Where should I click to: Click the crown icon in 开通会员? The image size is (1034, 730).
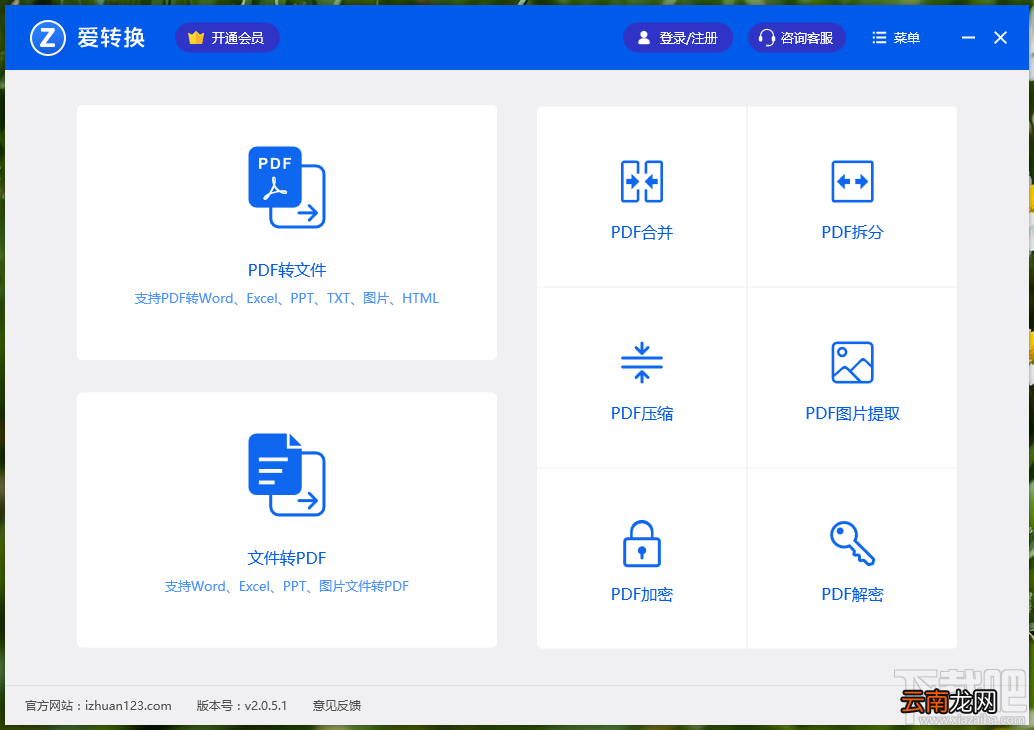coord(196,38)
